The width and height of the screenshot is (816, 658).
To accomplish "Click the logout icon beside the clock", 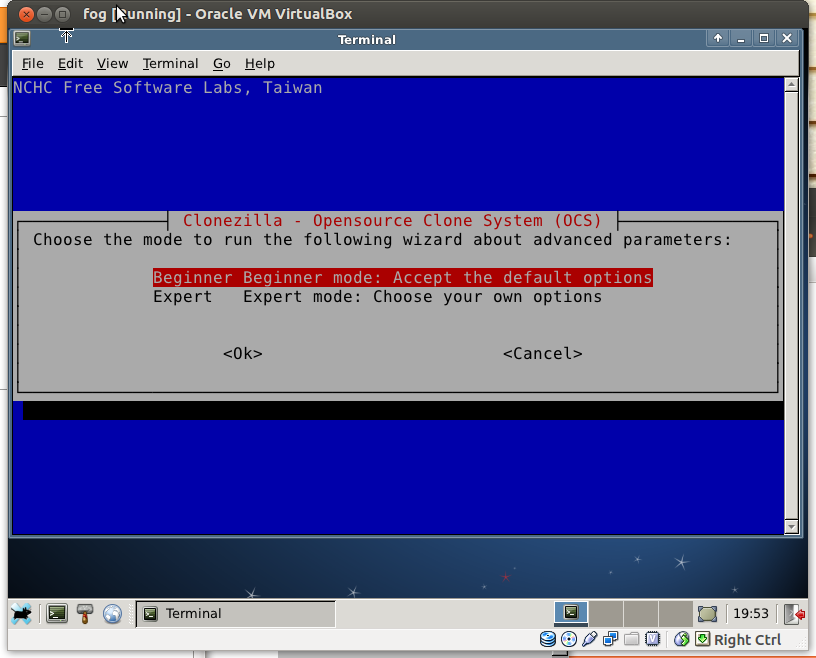I will (x=794, y=613).
